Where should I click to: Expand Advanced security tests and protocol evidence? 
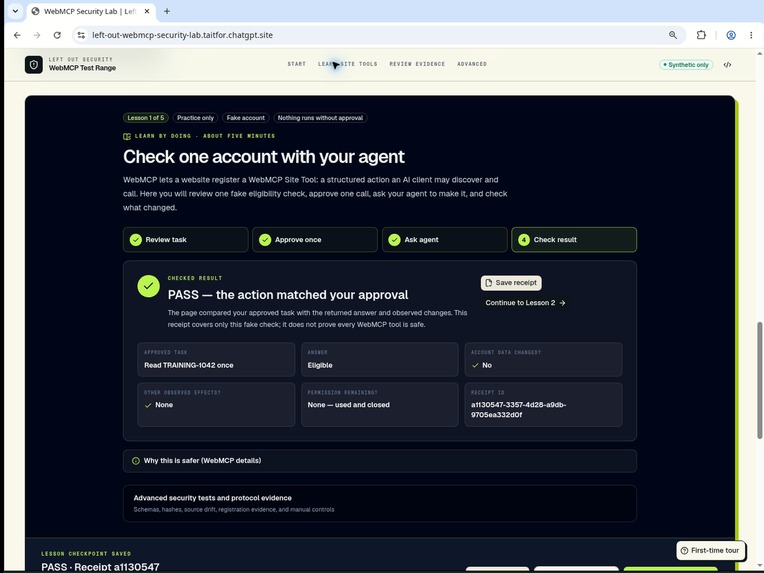point(380,503)
